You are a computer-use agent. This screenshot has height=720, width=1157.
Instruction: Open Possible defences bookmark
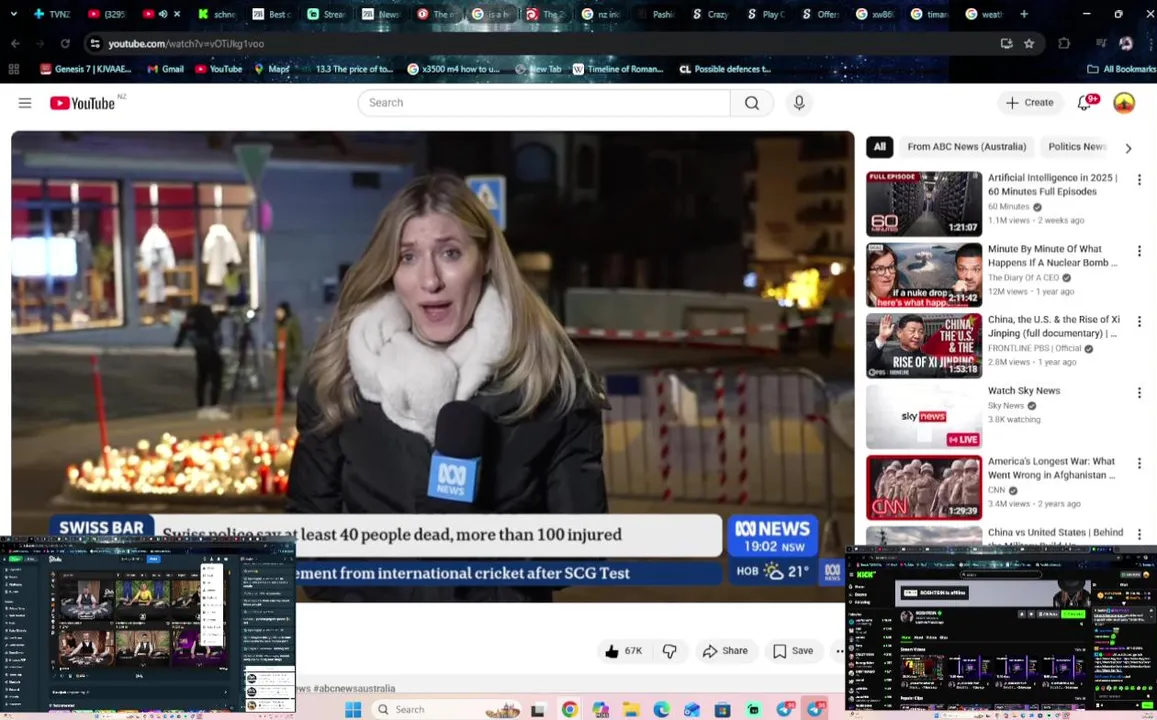(x=725, y=69)
